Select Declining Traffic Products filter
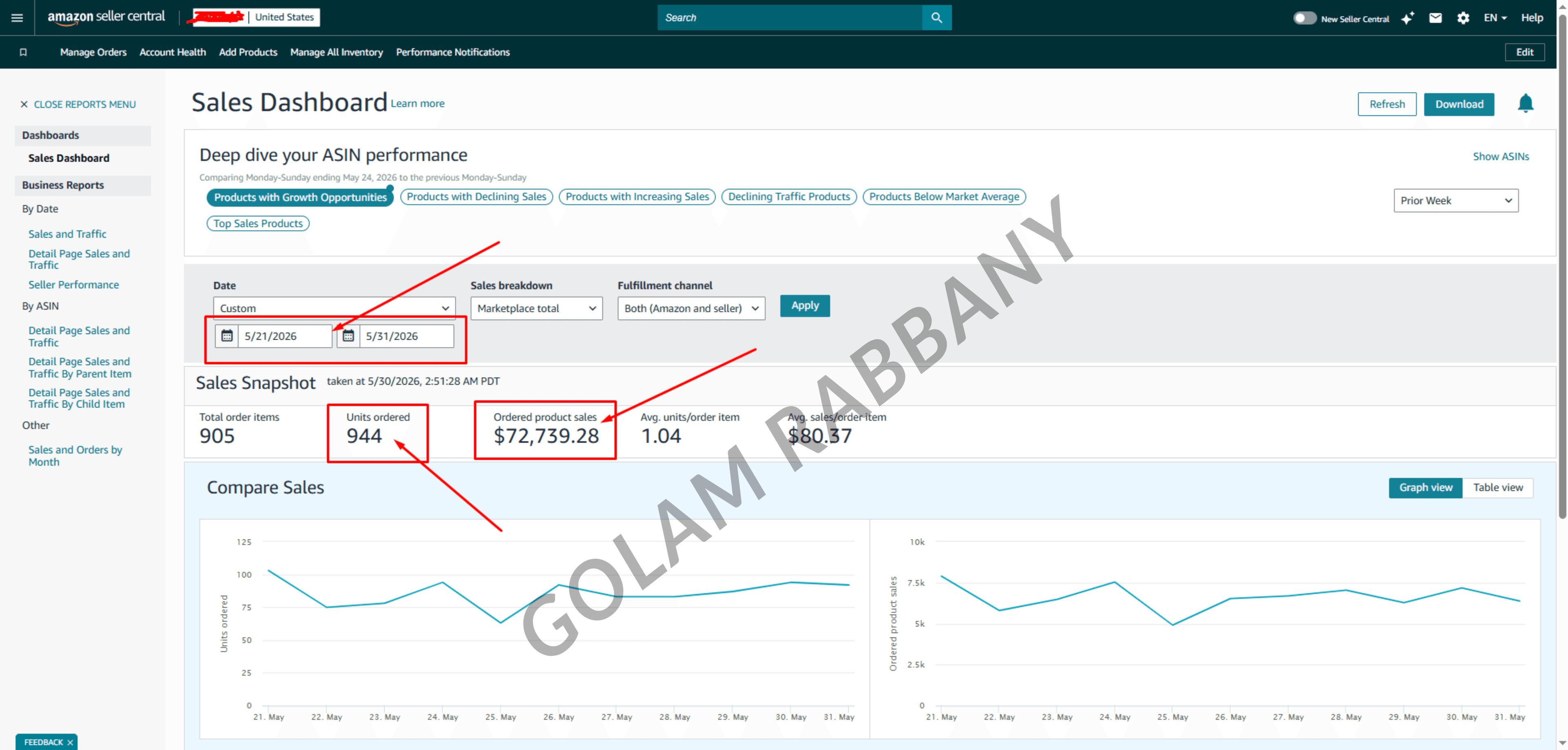 pyautogui.click(x=789, y=197)
